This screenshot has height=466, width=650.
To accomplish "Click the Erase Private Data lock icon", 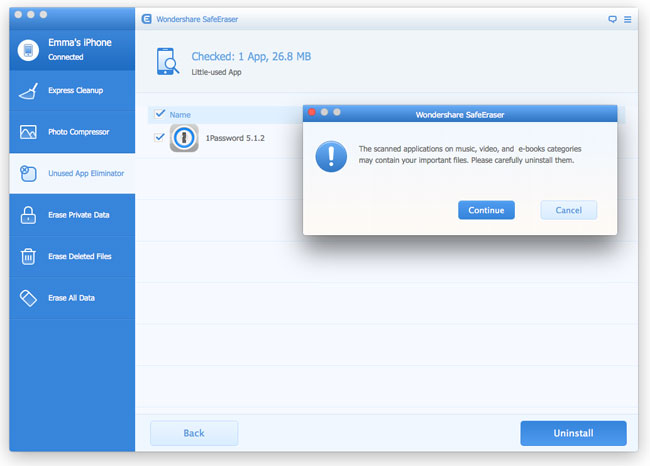I will (x=28, y=215).
